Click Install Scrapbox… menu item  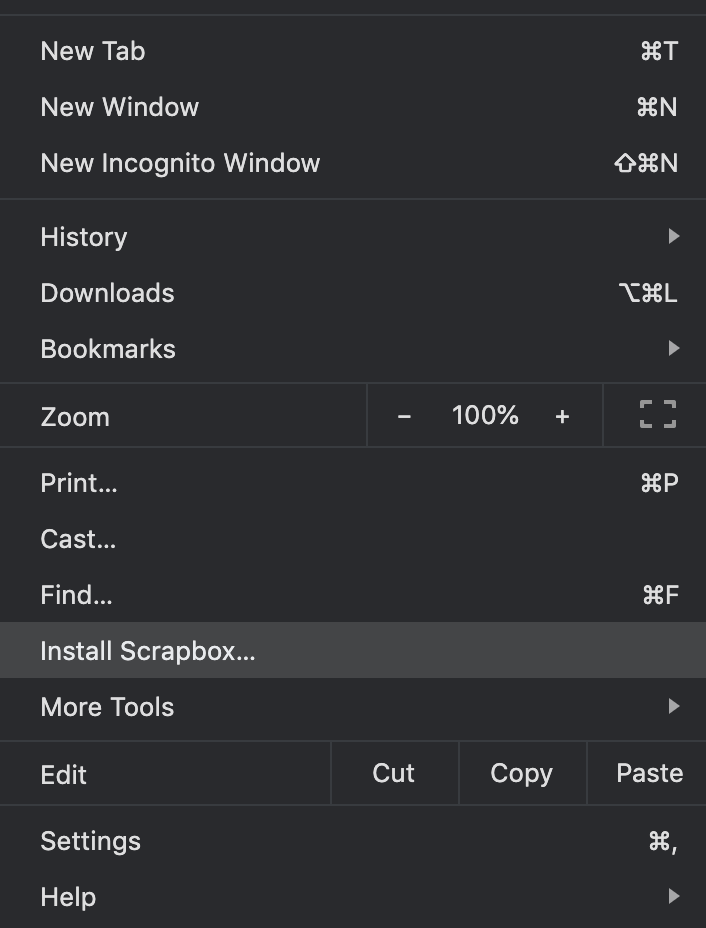[148, 651]
